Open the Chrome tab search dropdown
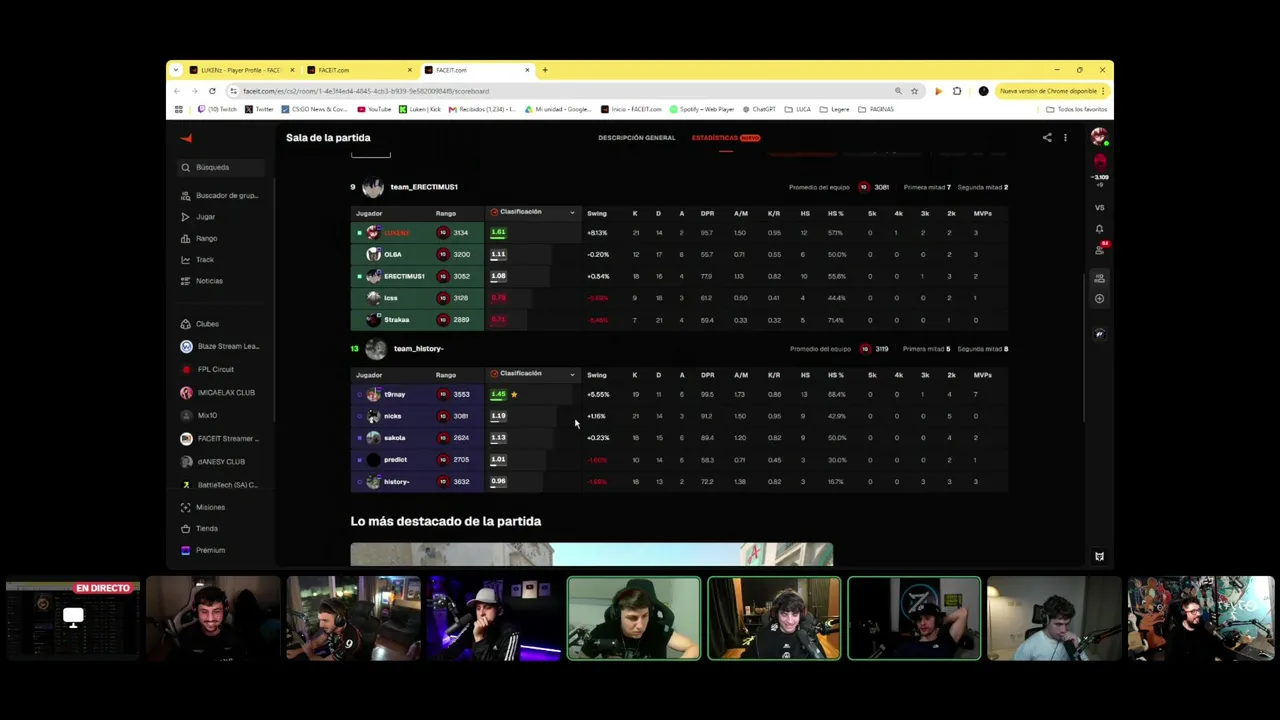The image size is (1280, 720). point(176,70)
